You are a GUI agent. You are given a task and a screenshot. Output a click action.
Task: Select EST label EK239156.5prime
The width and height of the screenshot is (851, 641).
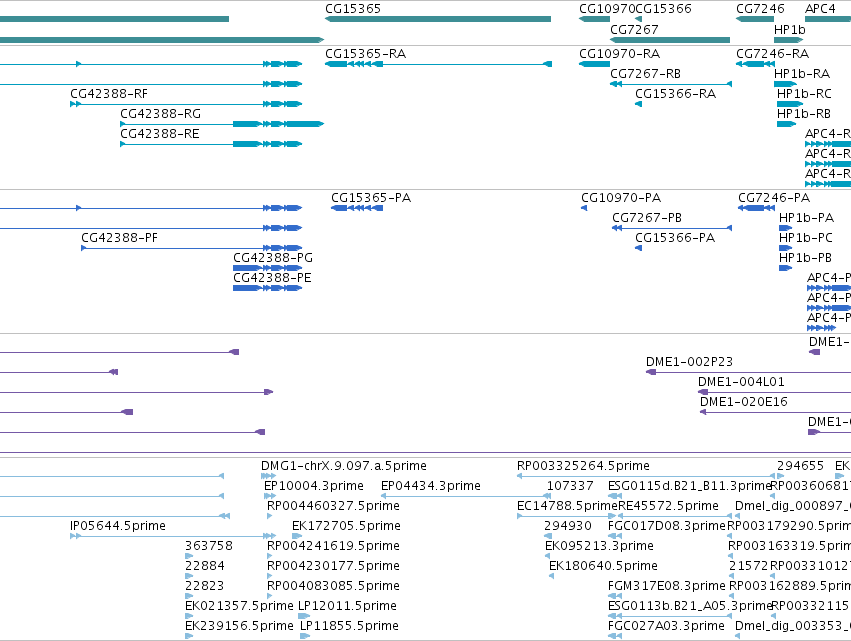pos(239,626)
